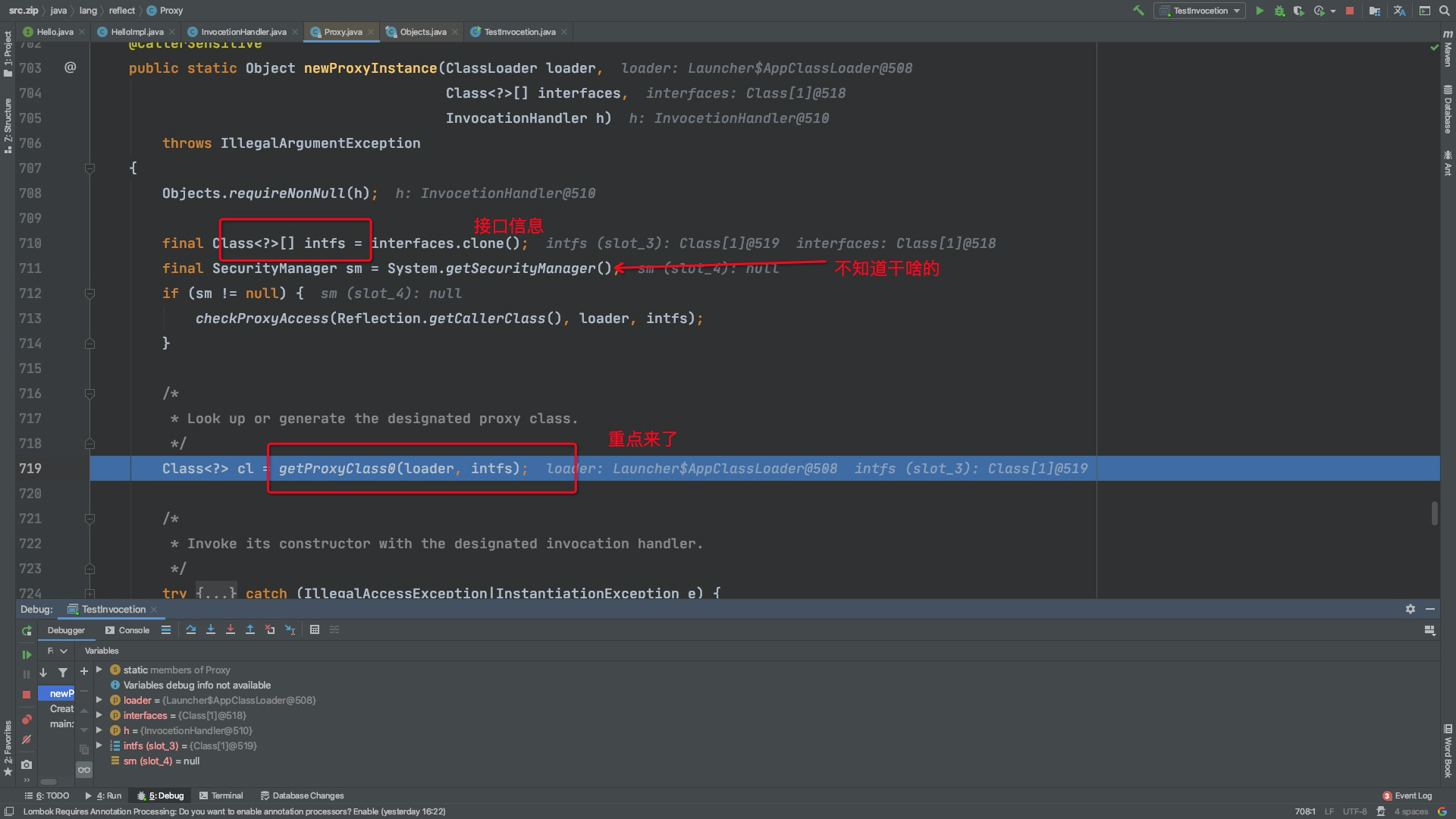Open the Event Log button
Screen dimensions: 1456x819
(1407, 795)
